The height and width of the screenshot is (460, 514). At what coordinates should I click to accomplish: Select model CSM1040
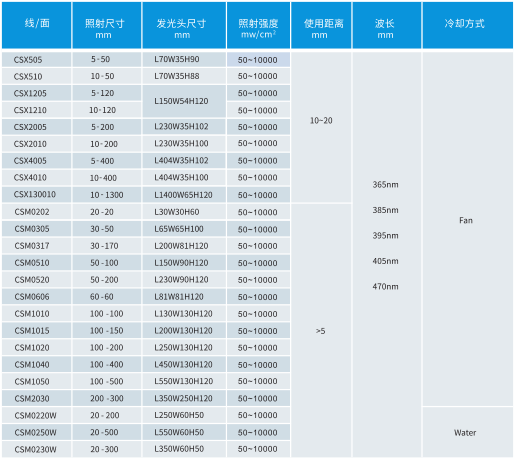36,365
